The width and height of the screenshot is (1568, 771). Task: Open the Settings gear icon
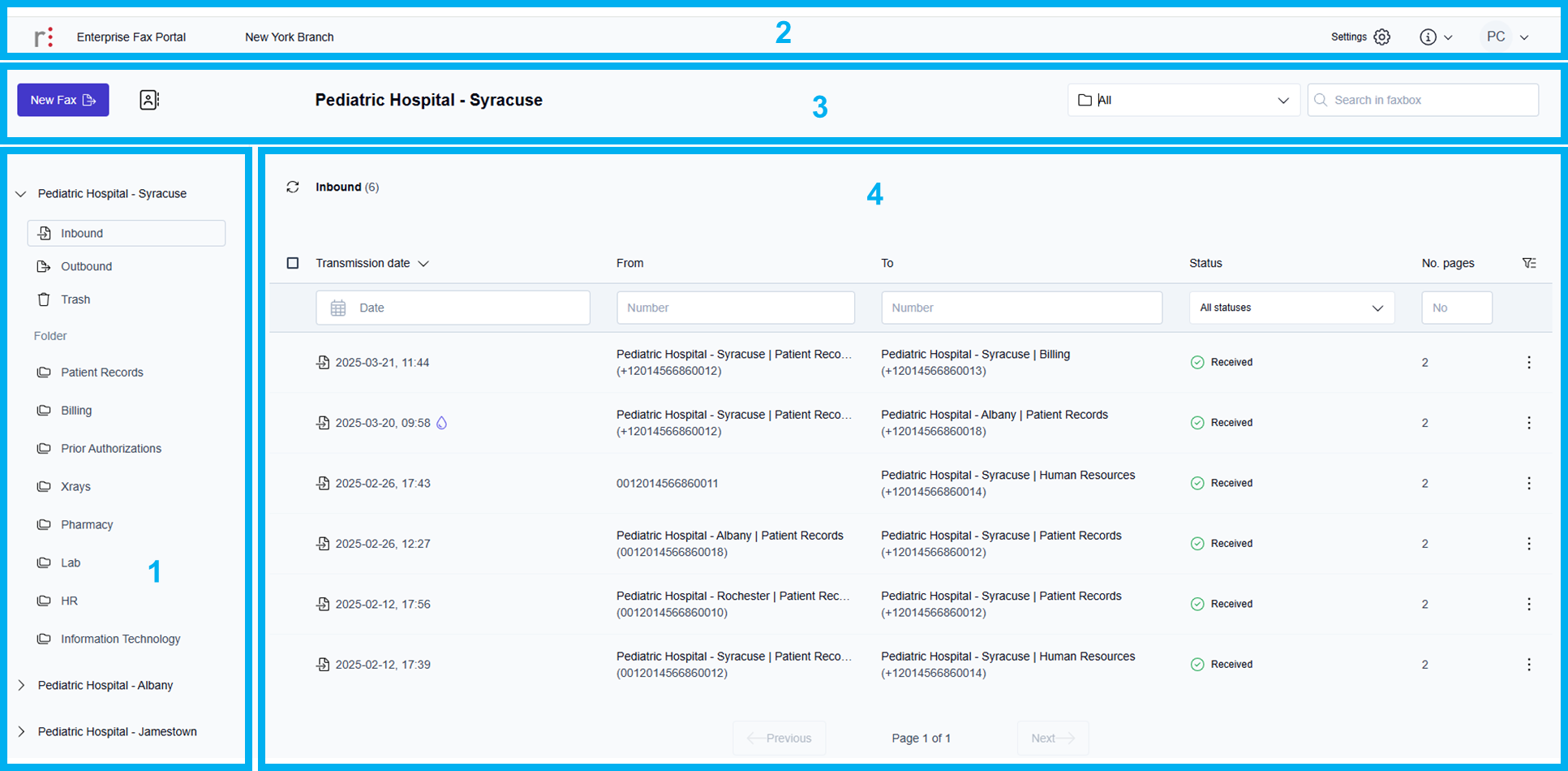pyautogui.click(x=1381, y=37)
